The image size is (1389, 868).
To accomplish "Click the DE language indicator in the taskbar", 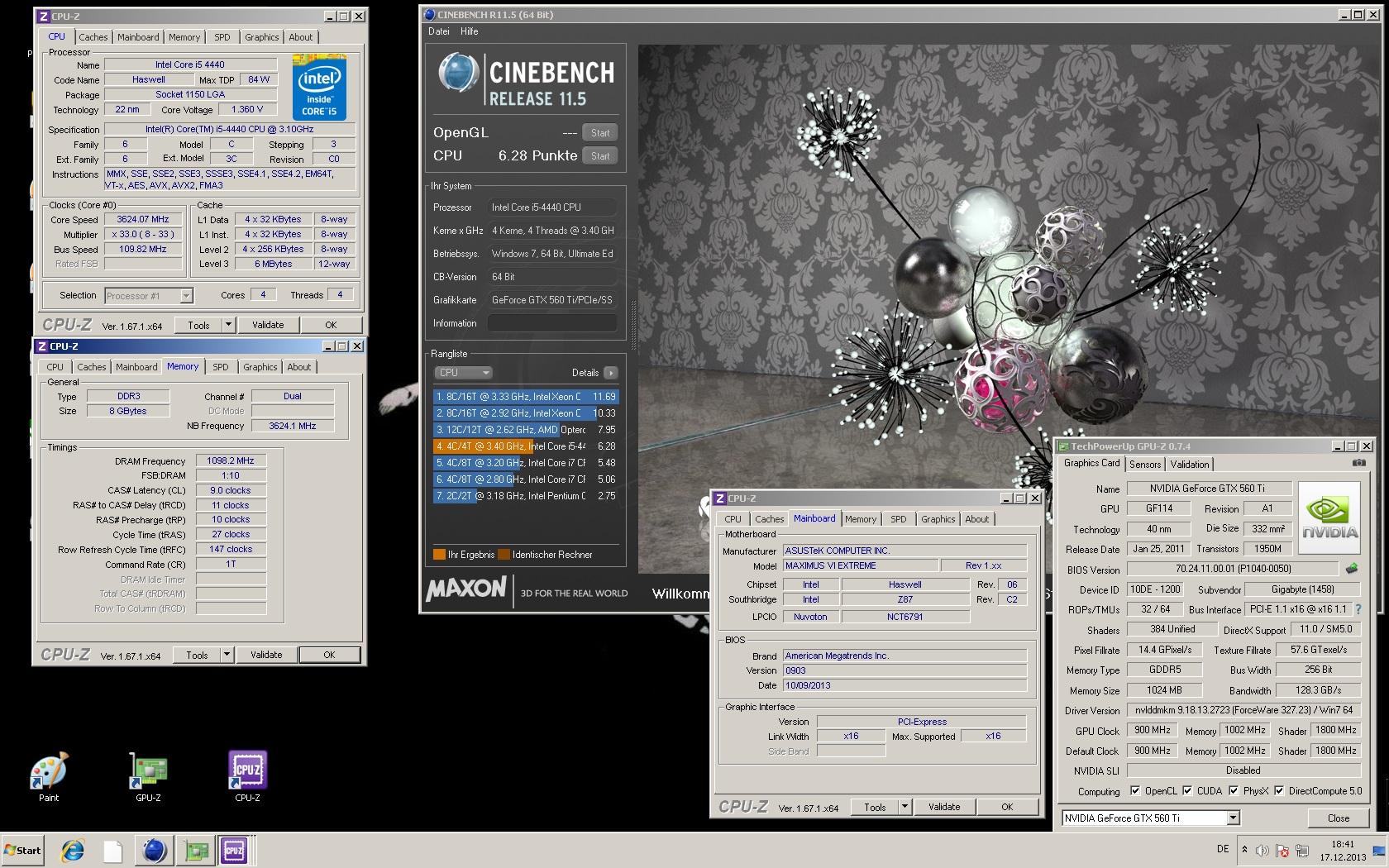I will click(1223, 849).
